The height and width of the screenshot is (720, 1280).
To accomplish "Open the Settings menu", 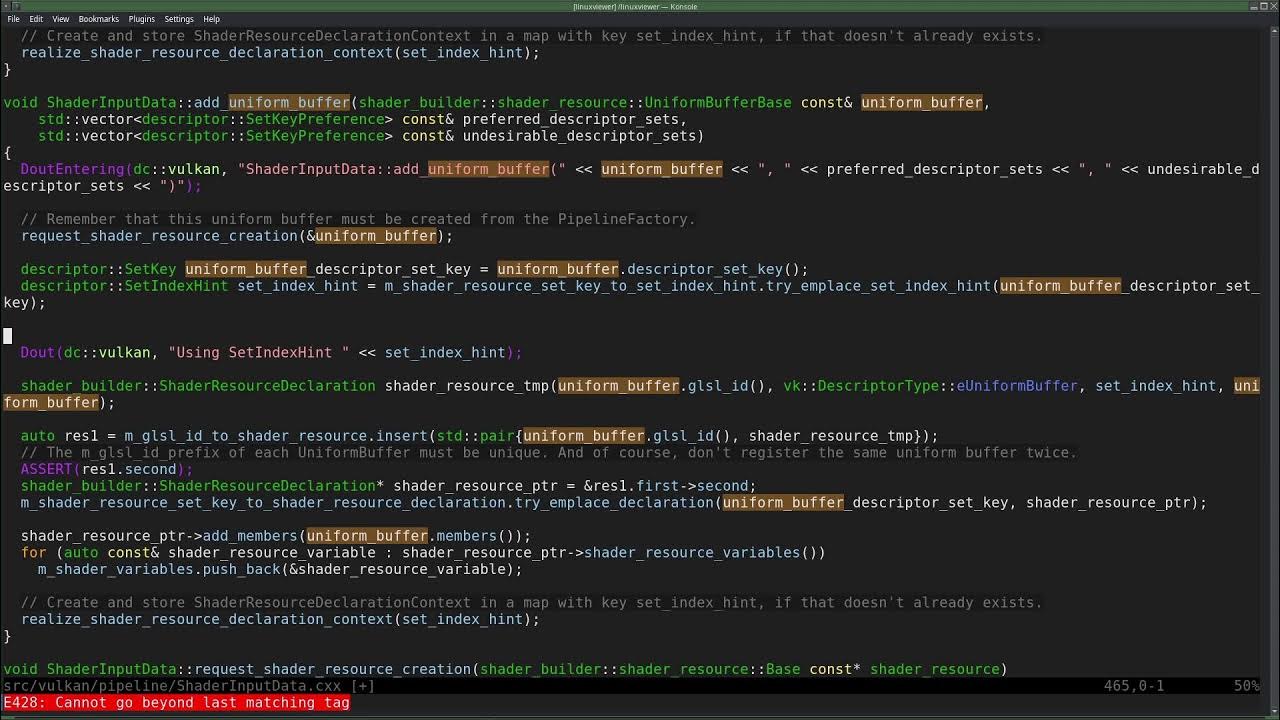I will click(179, 19).
